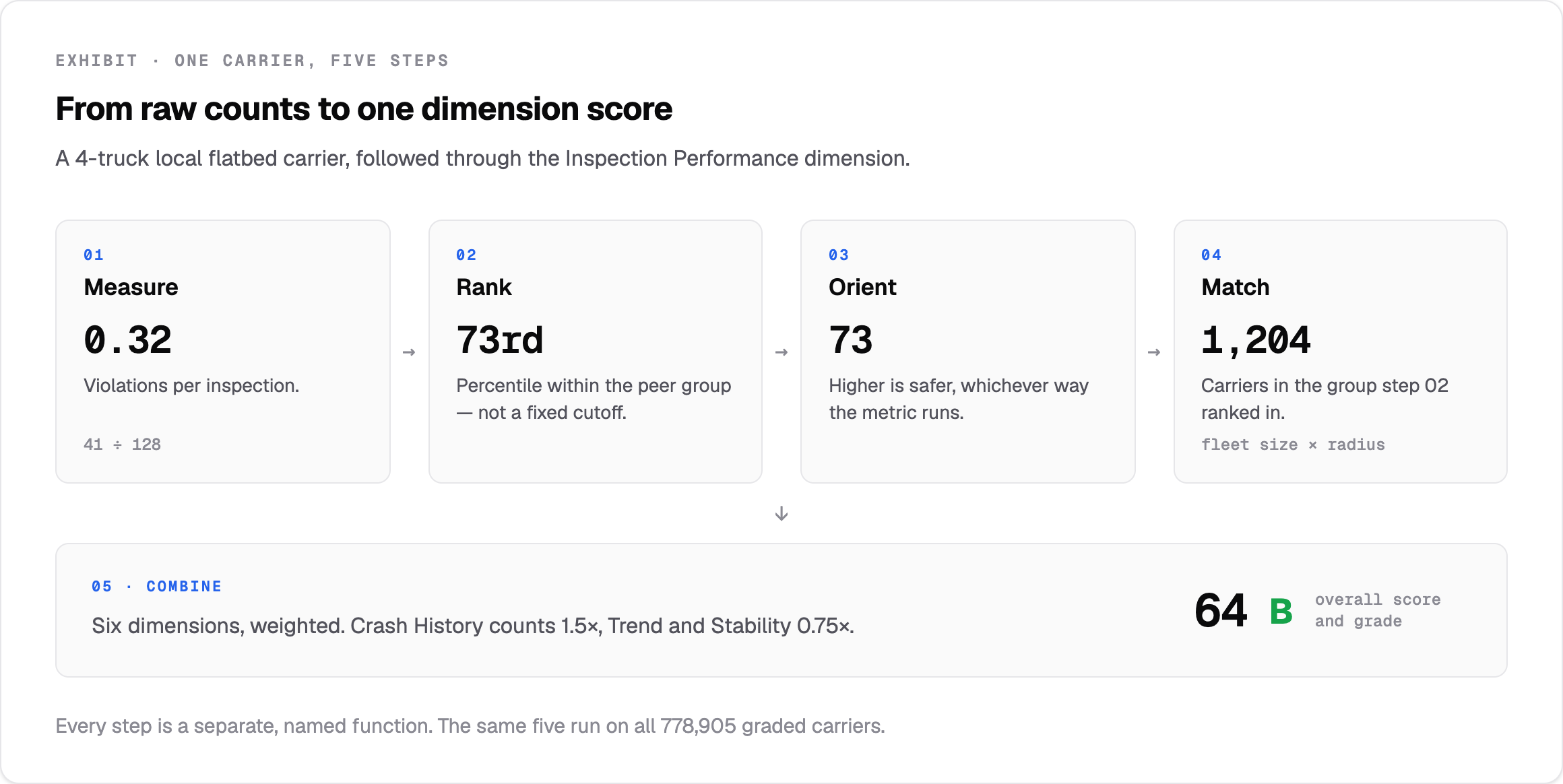Viewport: 1563px width, 784px height.
Task: Click the arrow between Measure and Rank
Action: (x=409, y=352)
